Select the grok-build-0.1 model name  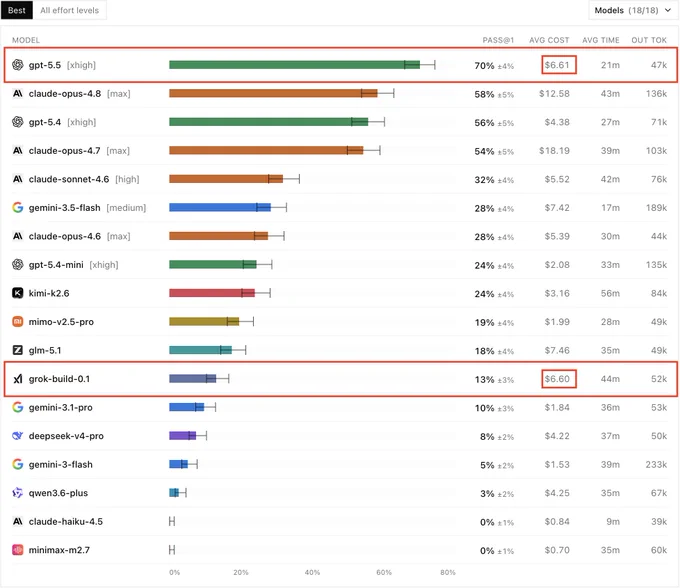tap(59, 379)
